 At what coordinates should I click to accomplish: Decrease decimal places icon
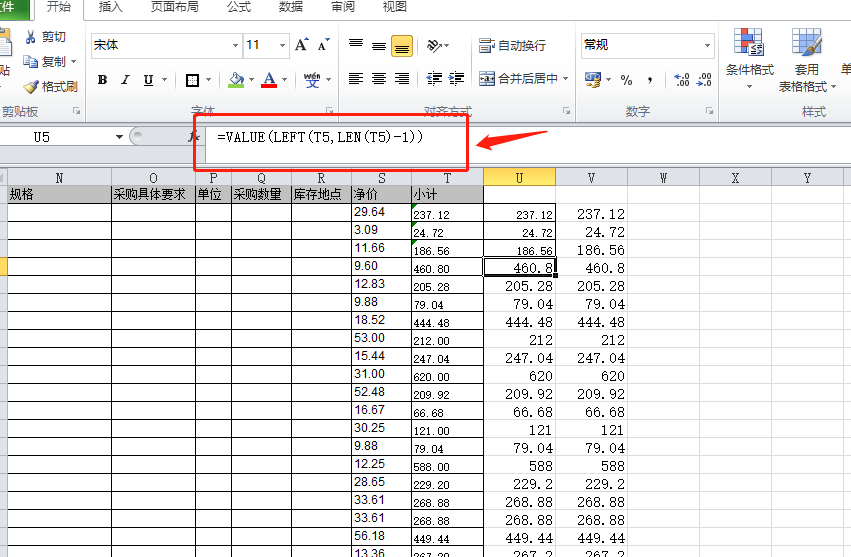pyautogui.click(x=704, y=80)
